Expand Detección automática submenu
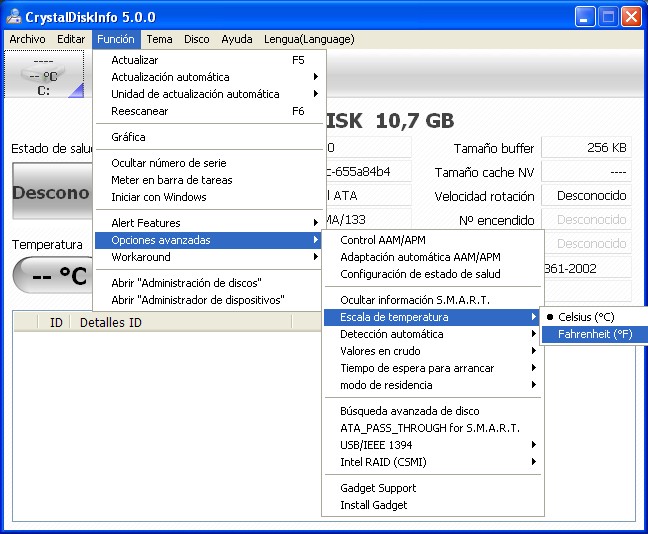The height and width of the screenshot is (534, 648). (432, 334)
